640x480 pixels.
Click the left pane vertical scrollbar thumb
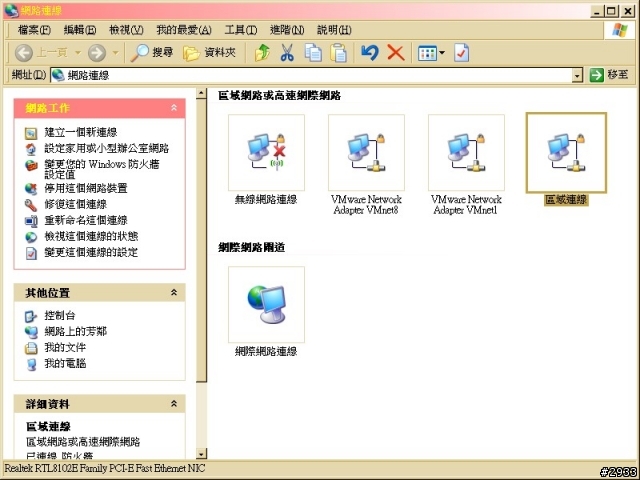(201, 240)
